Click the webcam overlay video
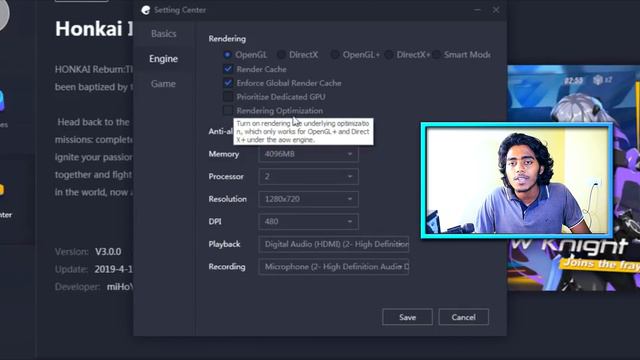This screenshot has height=360, width=640. (x=517, y=180)
